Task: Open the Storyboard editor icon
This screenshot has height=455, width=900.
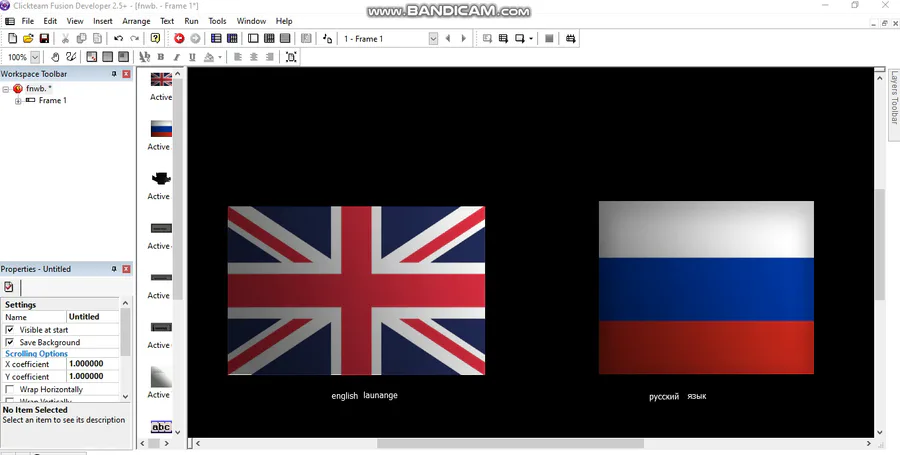Action: pyautogui.click(x=216, y=38)
